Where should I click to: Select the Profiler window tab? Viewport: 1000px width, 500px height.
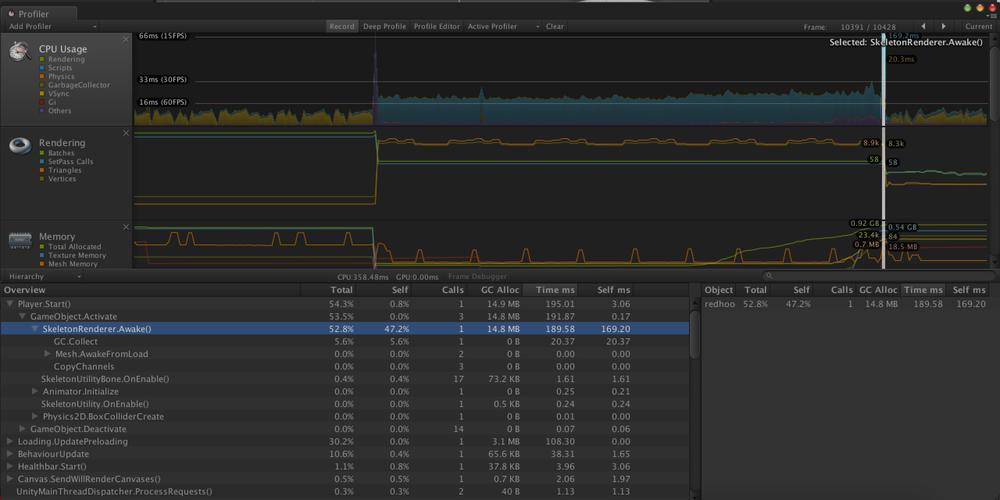[x=39, y=13]
